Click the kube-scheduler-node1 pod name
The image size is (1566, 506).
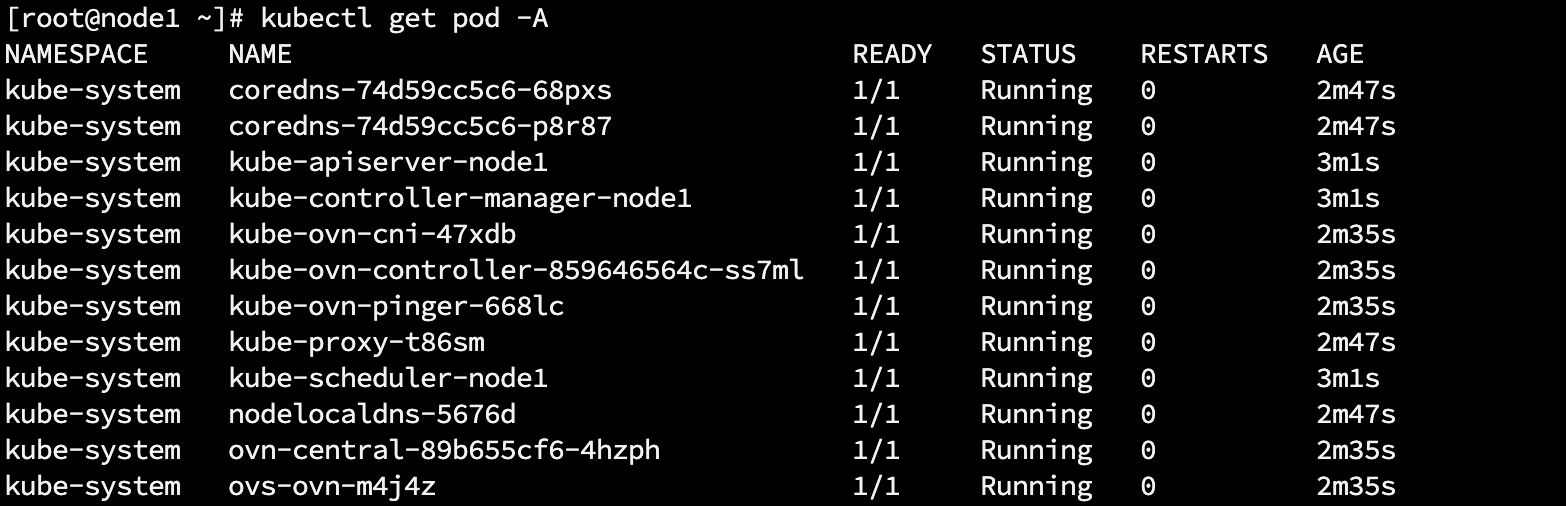388,378
